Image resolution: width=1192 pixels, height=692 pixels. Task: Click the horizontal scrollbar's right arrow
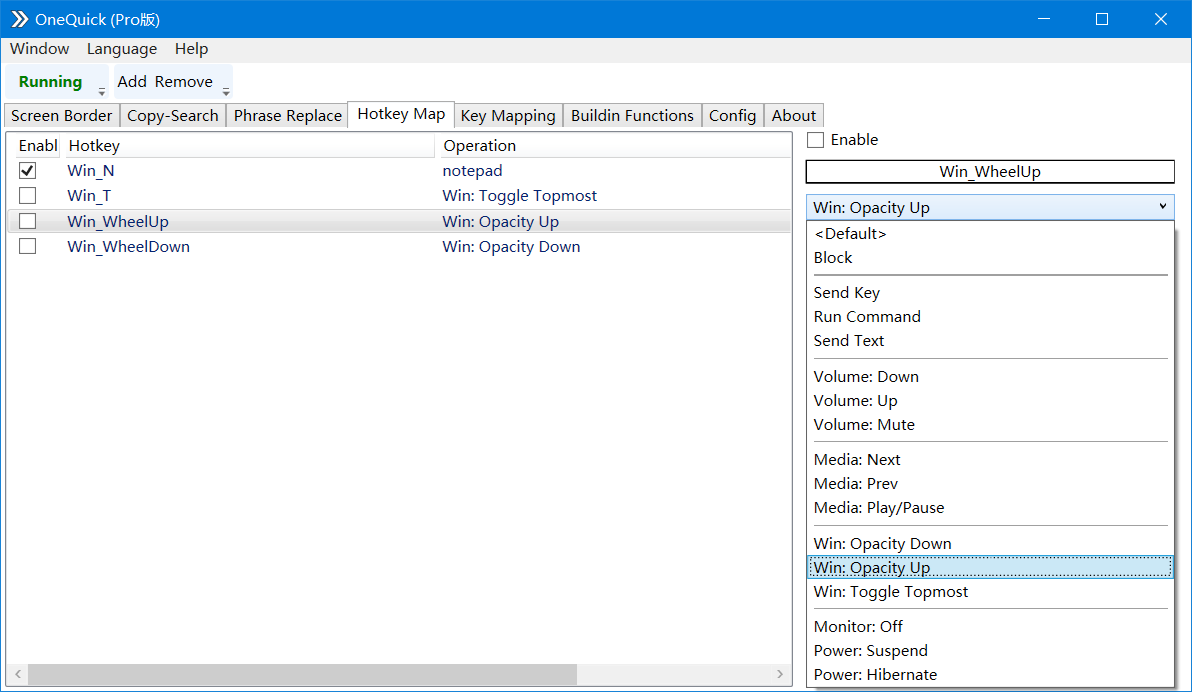pyautogui.click(x=780, y=674)
